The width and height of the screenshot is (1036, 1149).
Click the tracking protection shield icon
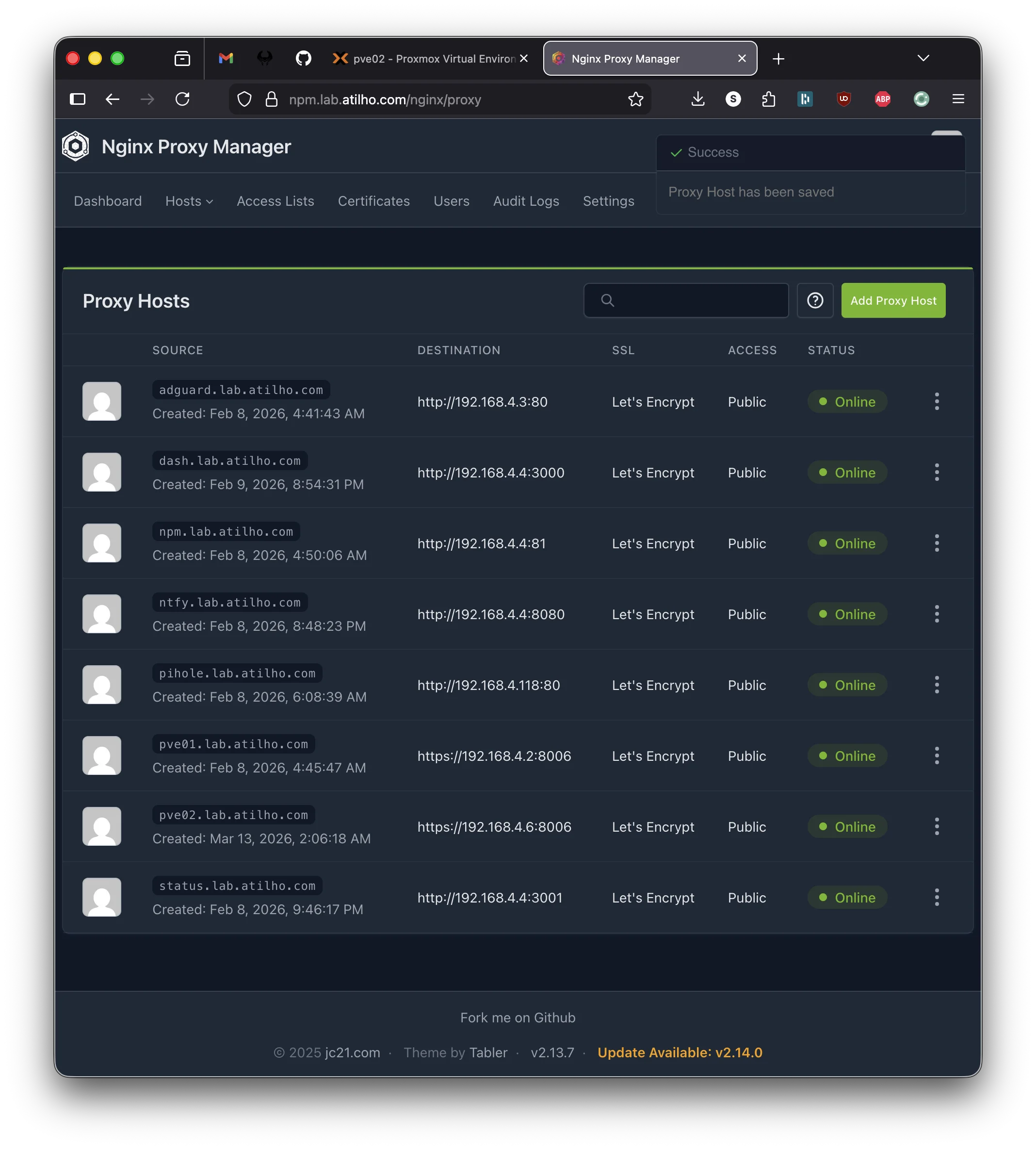(244, 98)
